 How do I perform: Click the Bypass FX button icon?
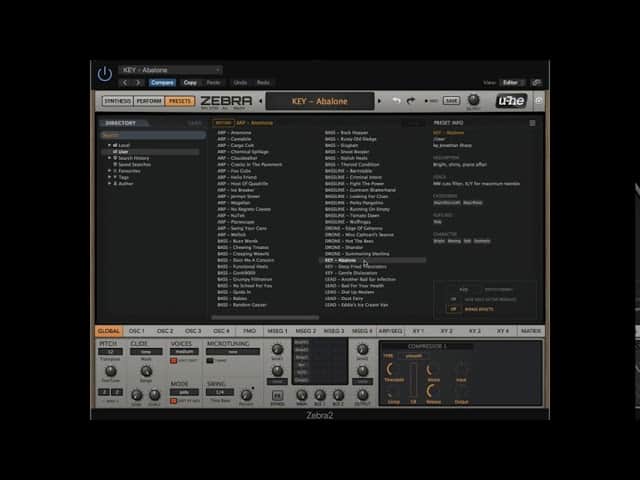pos(277,396)
